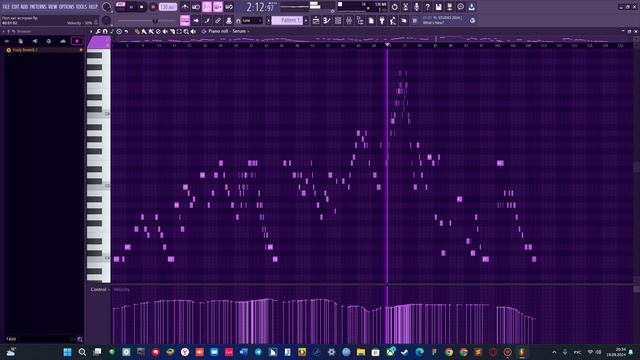Open the PATTERNS menu
Screen dimensions: 640x360
(38, 7)
